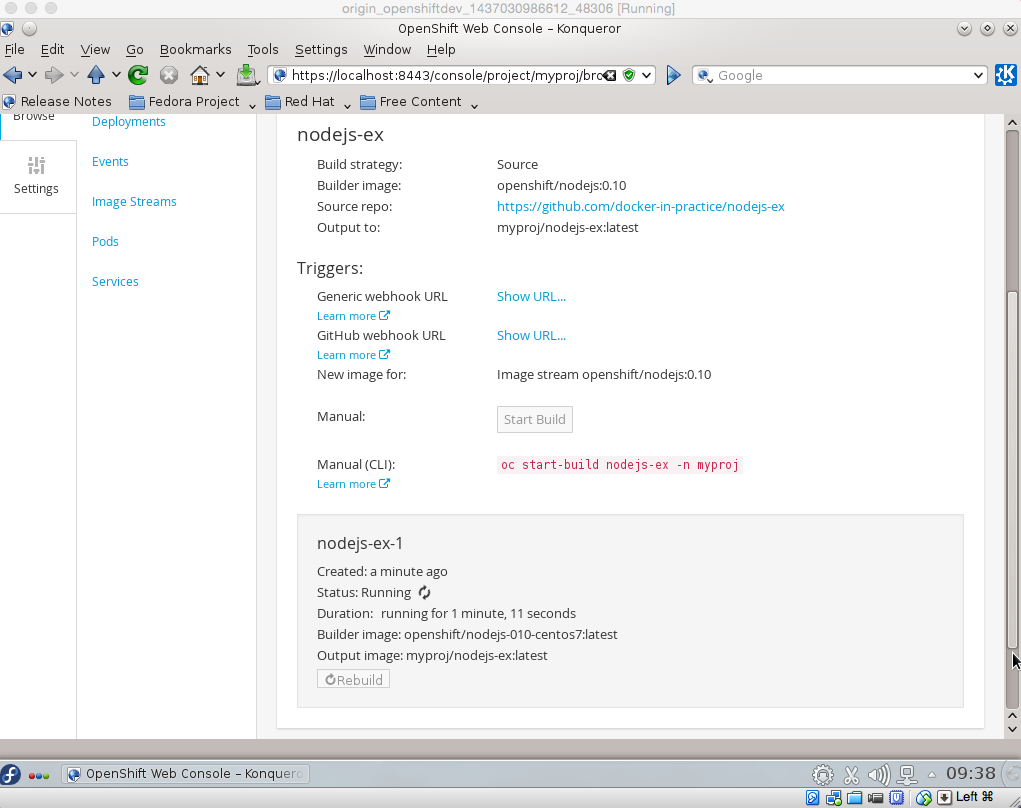Click the volume speaker tray icon
1021x808 pixels.
878,774
